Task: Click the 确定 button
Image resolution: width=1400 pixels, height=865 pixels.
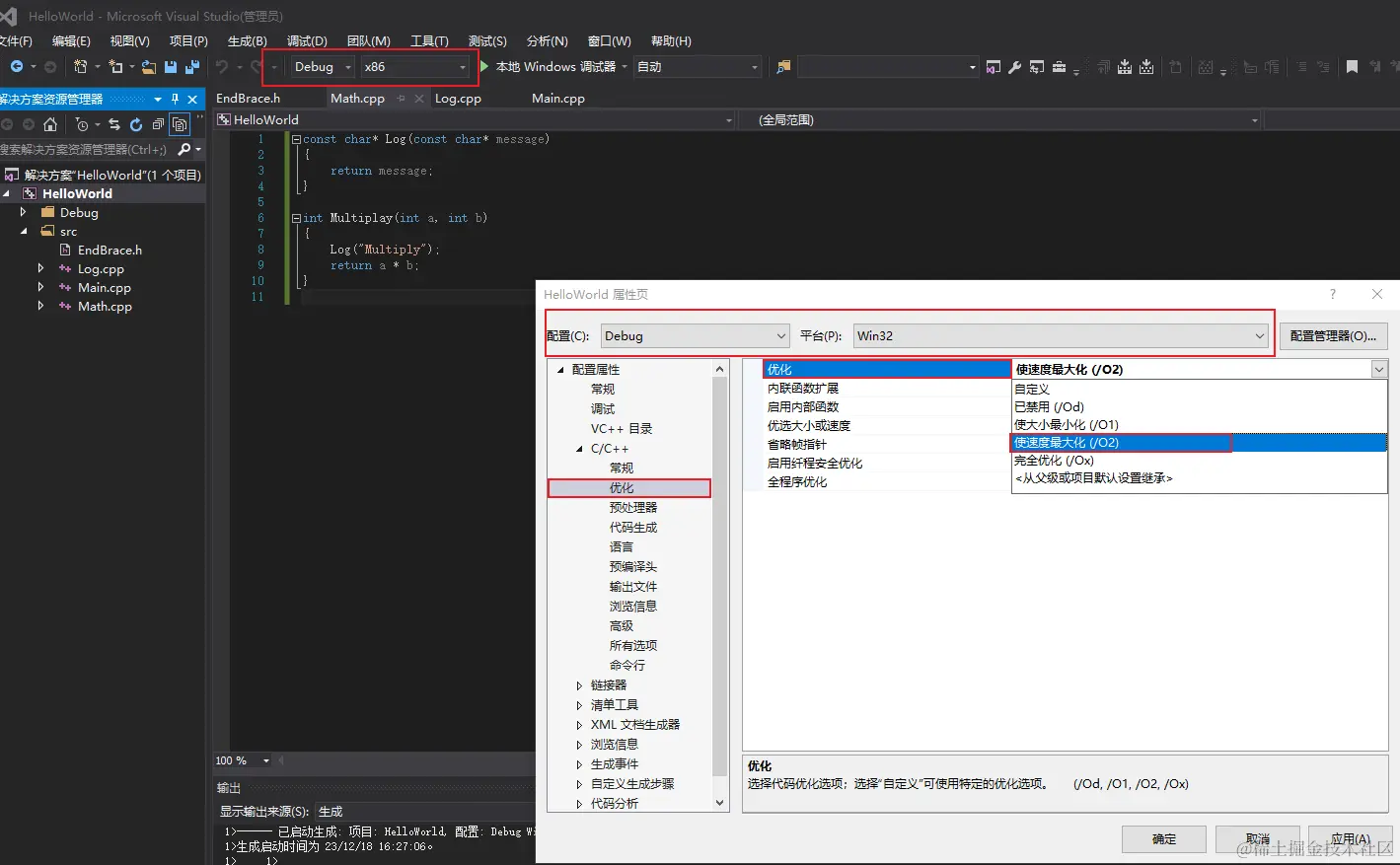Action: 1164,839
